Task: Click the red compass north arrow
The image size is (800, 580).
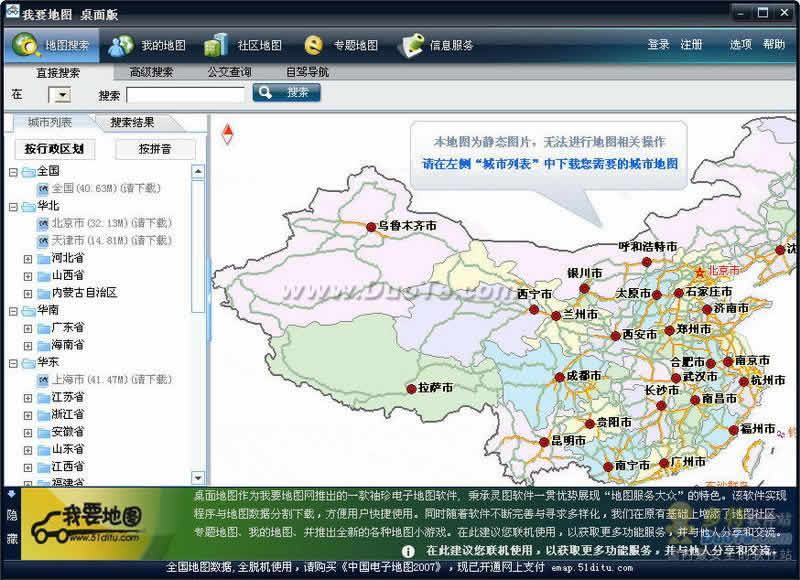Action: (x=228, y=134)
